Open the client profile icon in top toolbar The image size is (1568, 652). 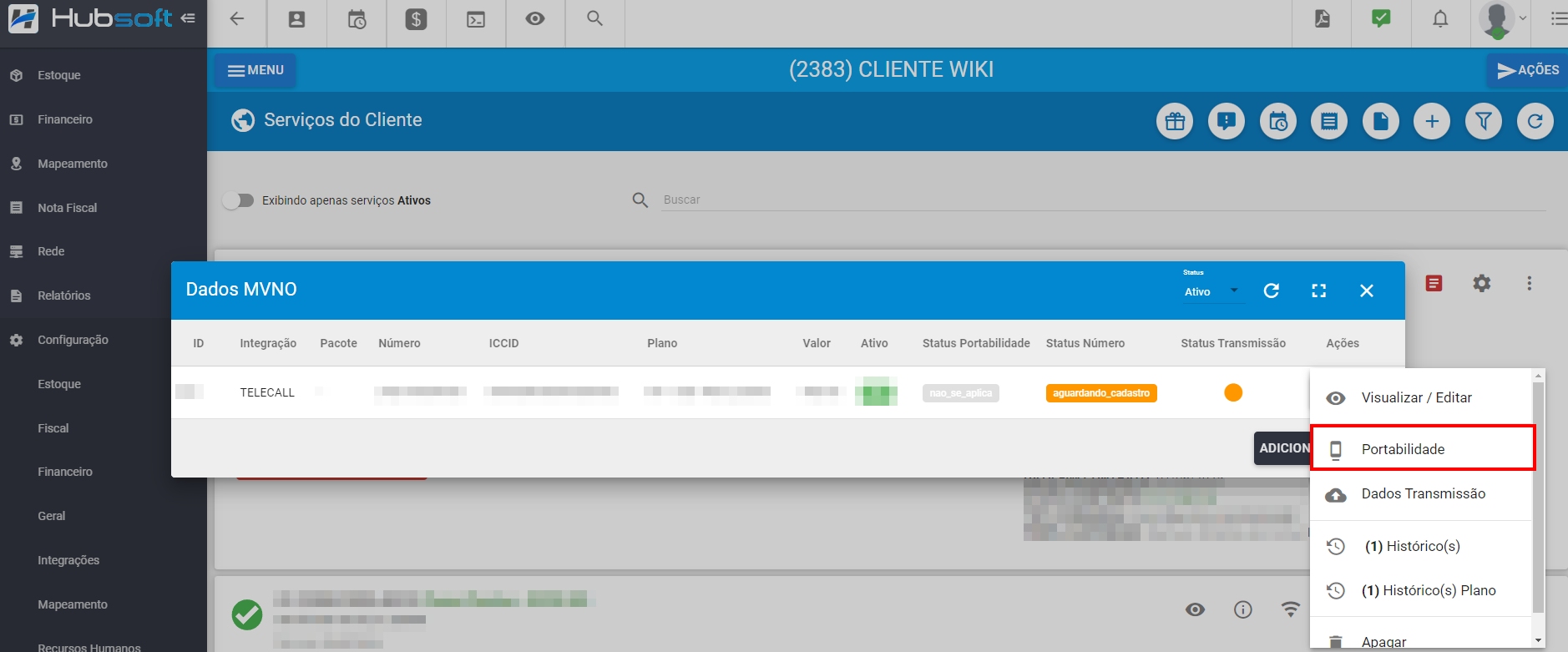296,19
